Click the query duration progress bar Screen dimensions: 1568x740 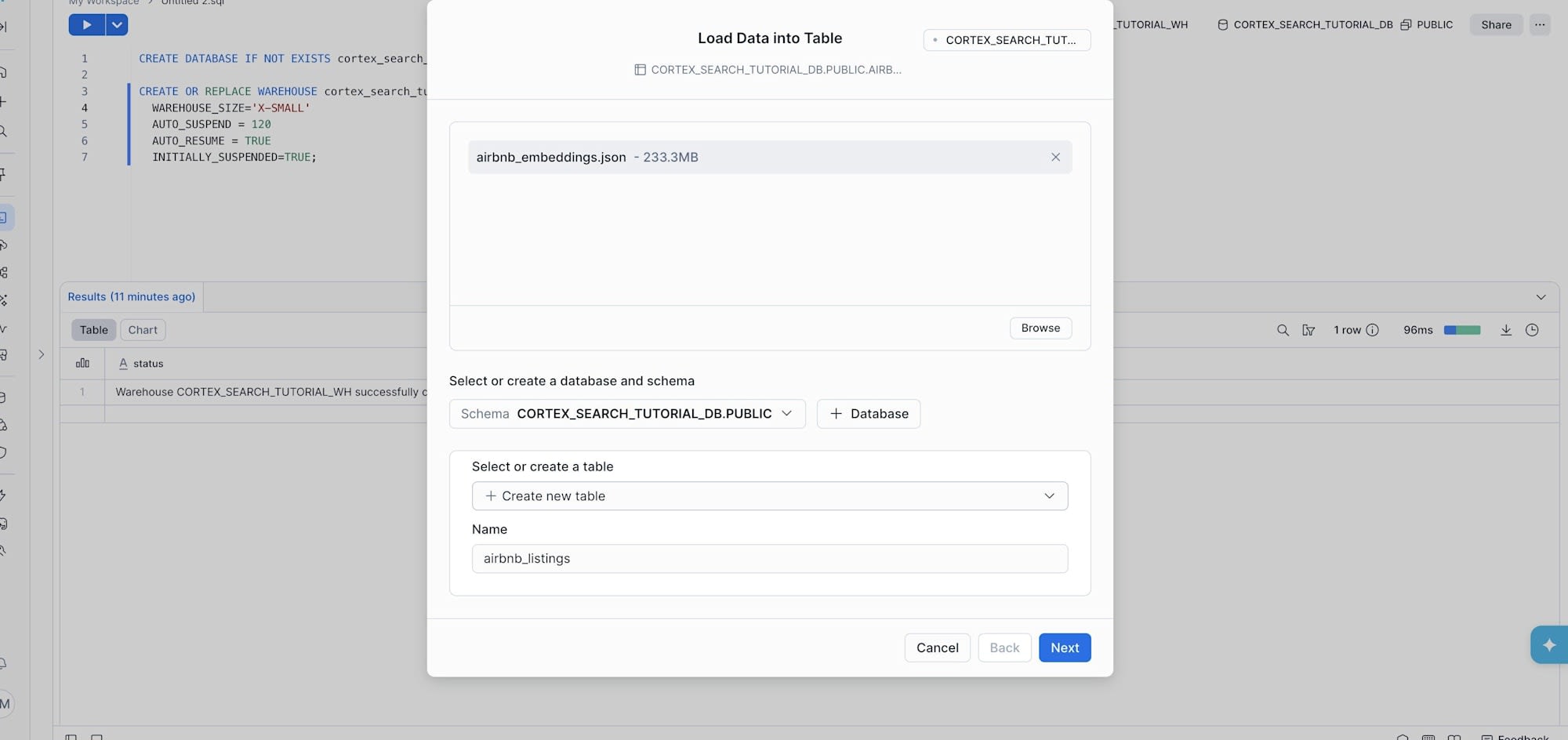(x=1462, y=330)
